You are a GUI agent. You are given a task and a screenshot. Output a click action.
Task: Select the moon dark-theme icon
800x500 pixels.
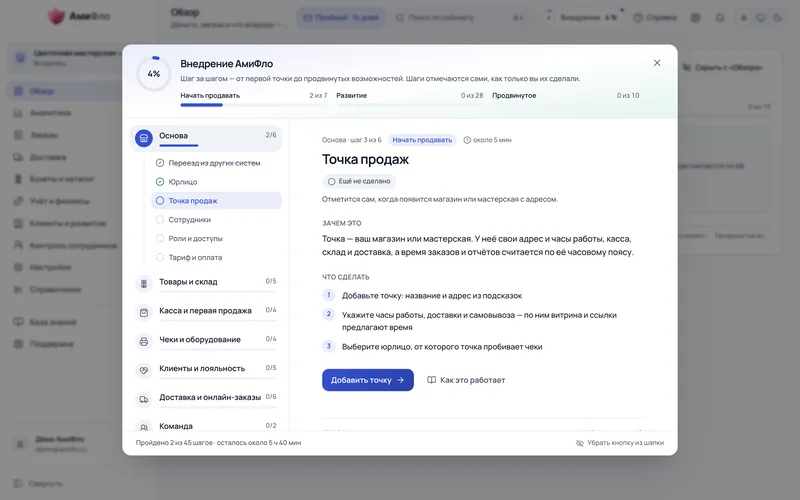[x=778, y=17]
